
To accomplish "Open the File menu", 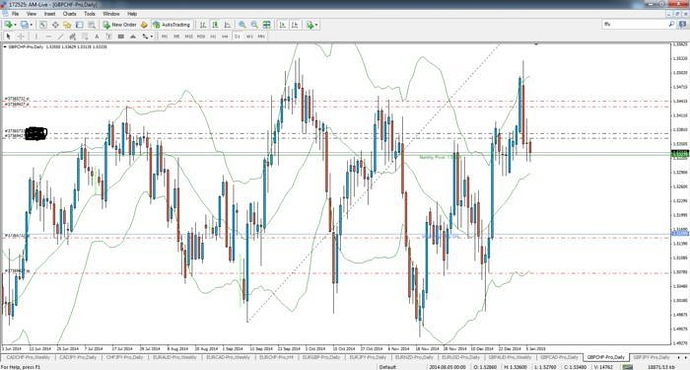I will pos(15,14).
